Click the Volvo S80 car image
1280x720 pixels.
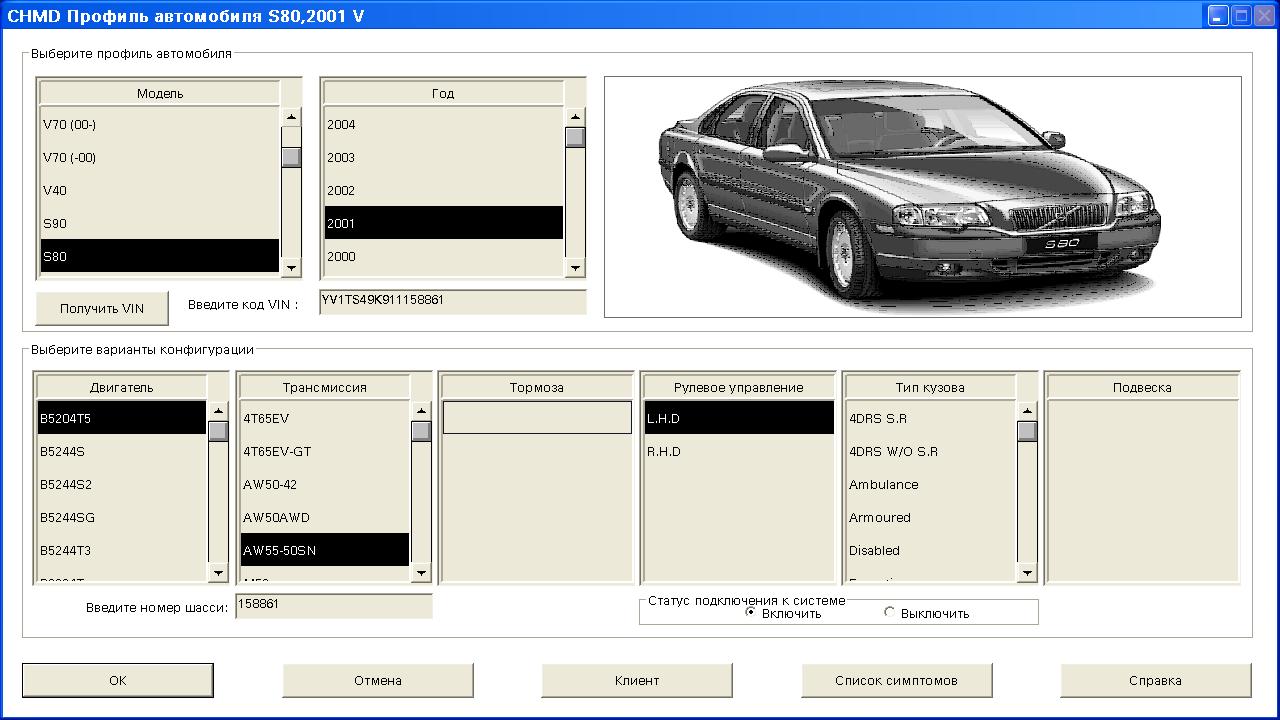tap(922, 197)
